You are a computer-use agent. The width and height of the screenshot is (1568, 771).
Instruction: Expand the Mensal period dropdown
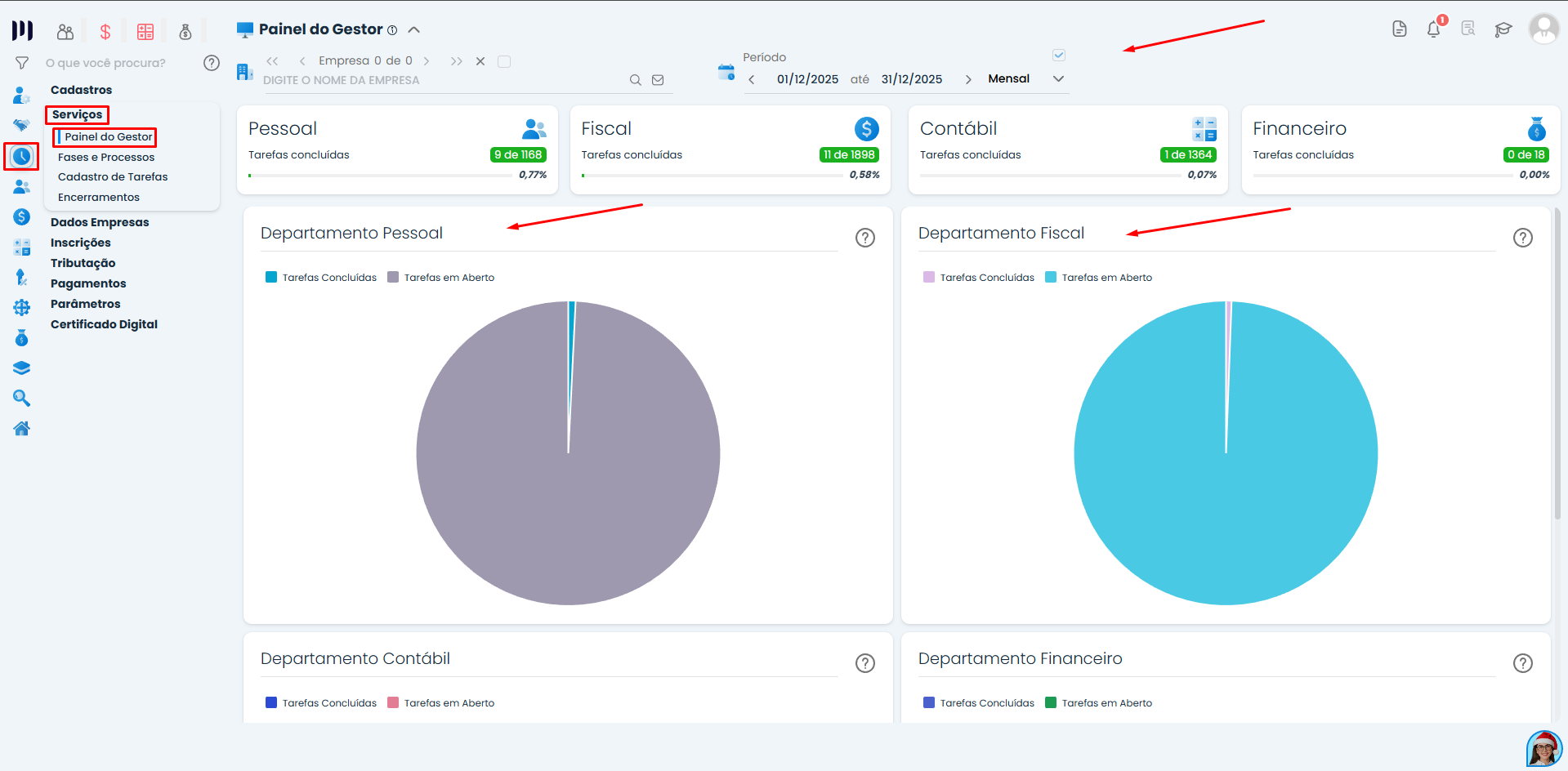pos(1058,79)
